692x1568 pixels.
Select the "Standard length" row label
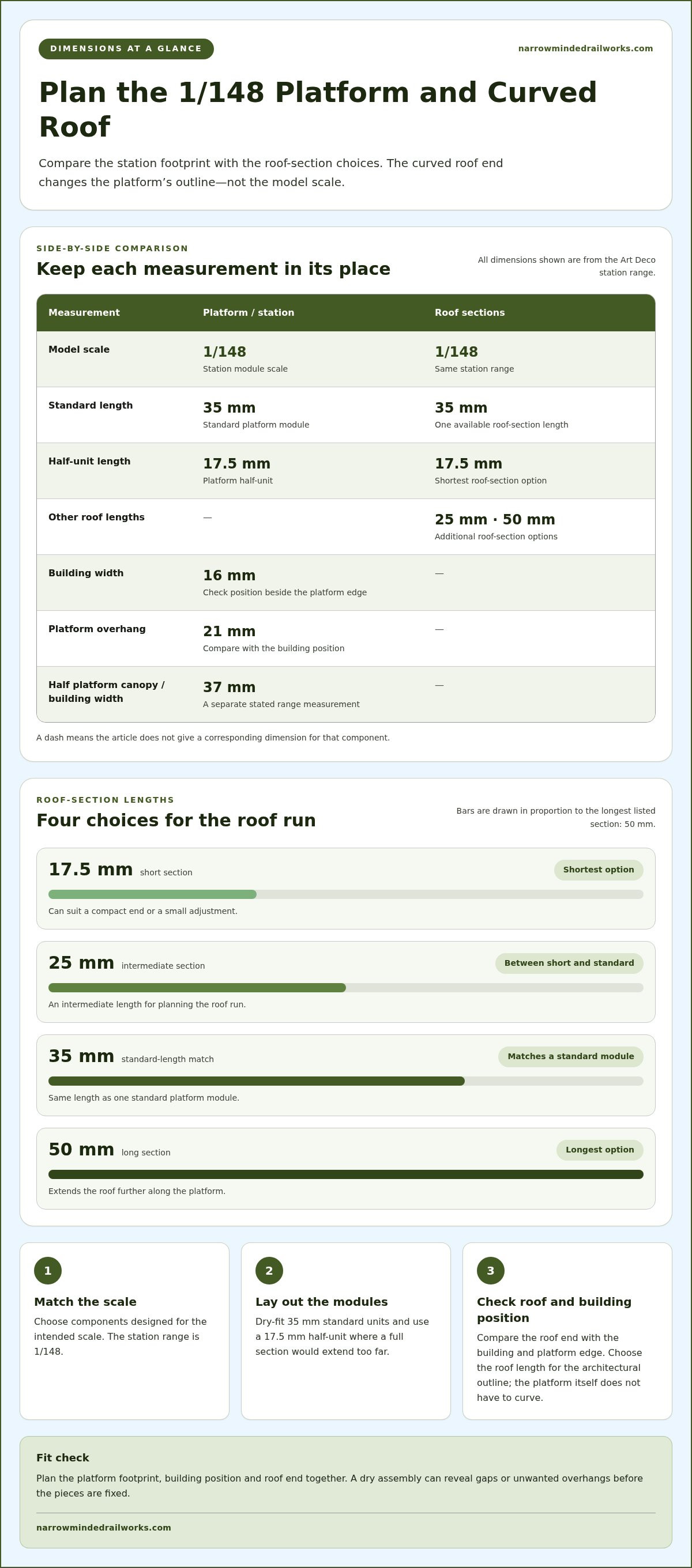point(91,405)
